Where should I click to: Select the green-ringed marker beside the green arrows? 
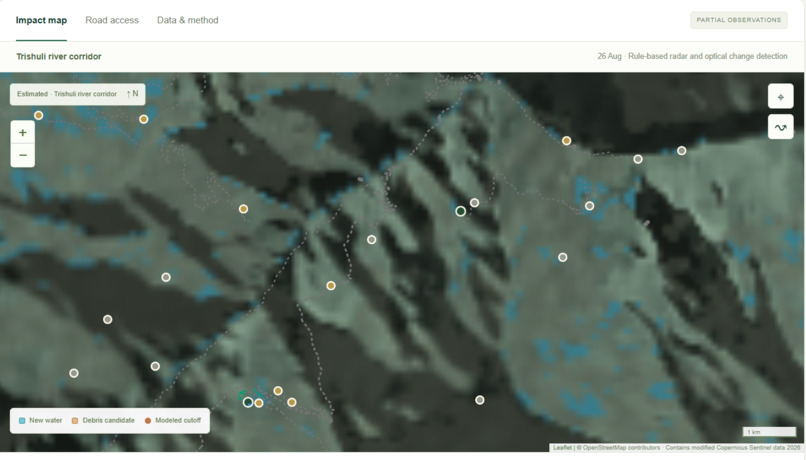[x=248, y=402]
